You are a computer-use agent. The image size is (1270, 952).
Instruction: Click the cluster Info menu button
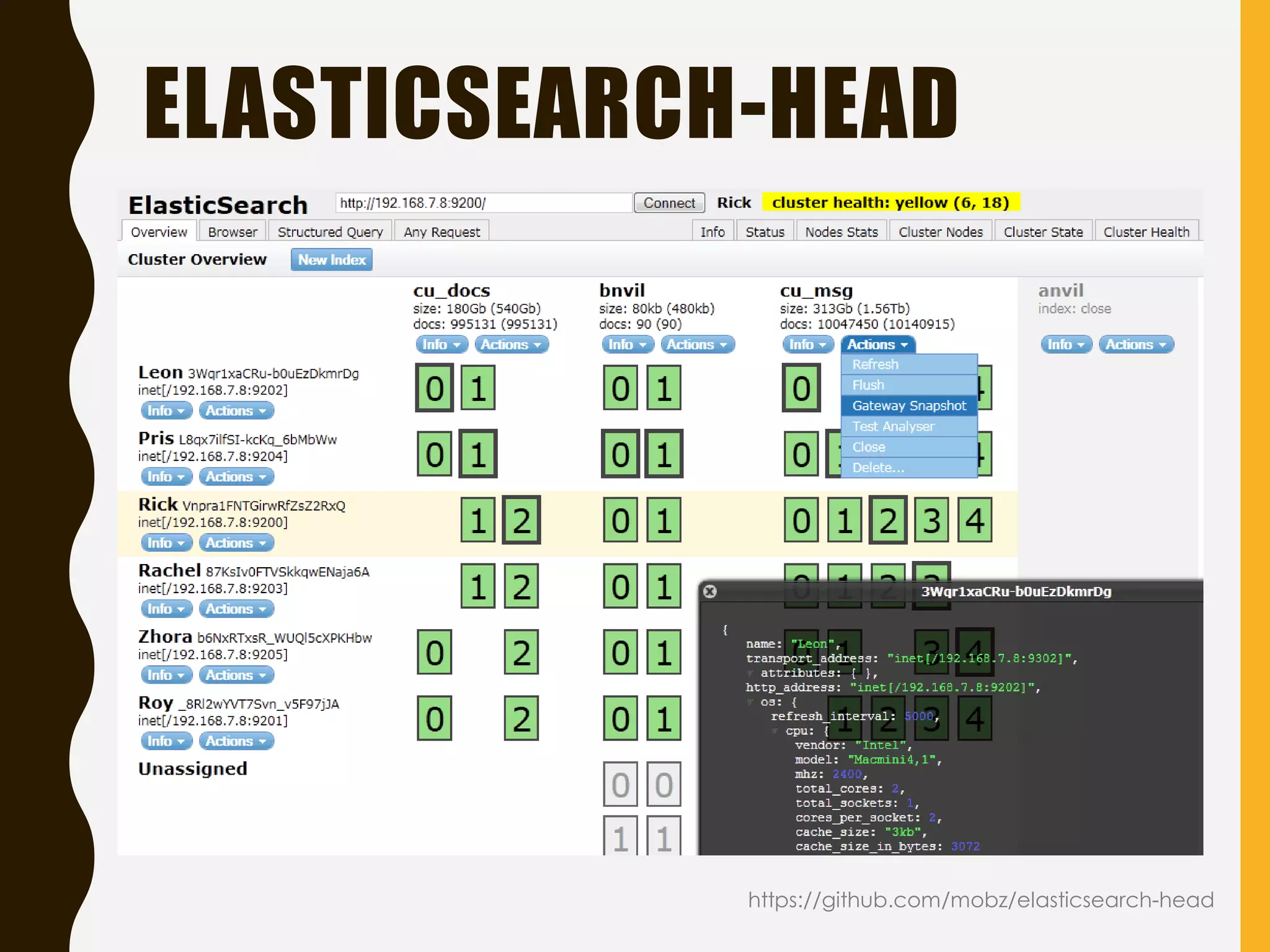[x=713, y=232]
